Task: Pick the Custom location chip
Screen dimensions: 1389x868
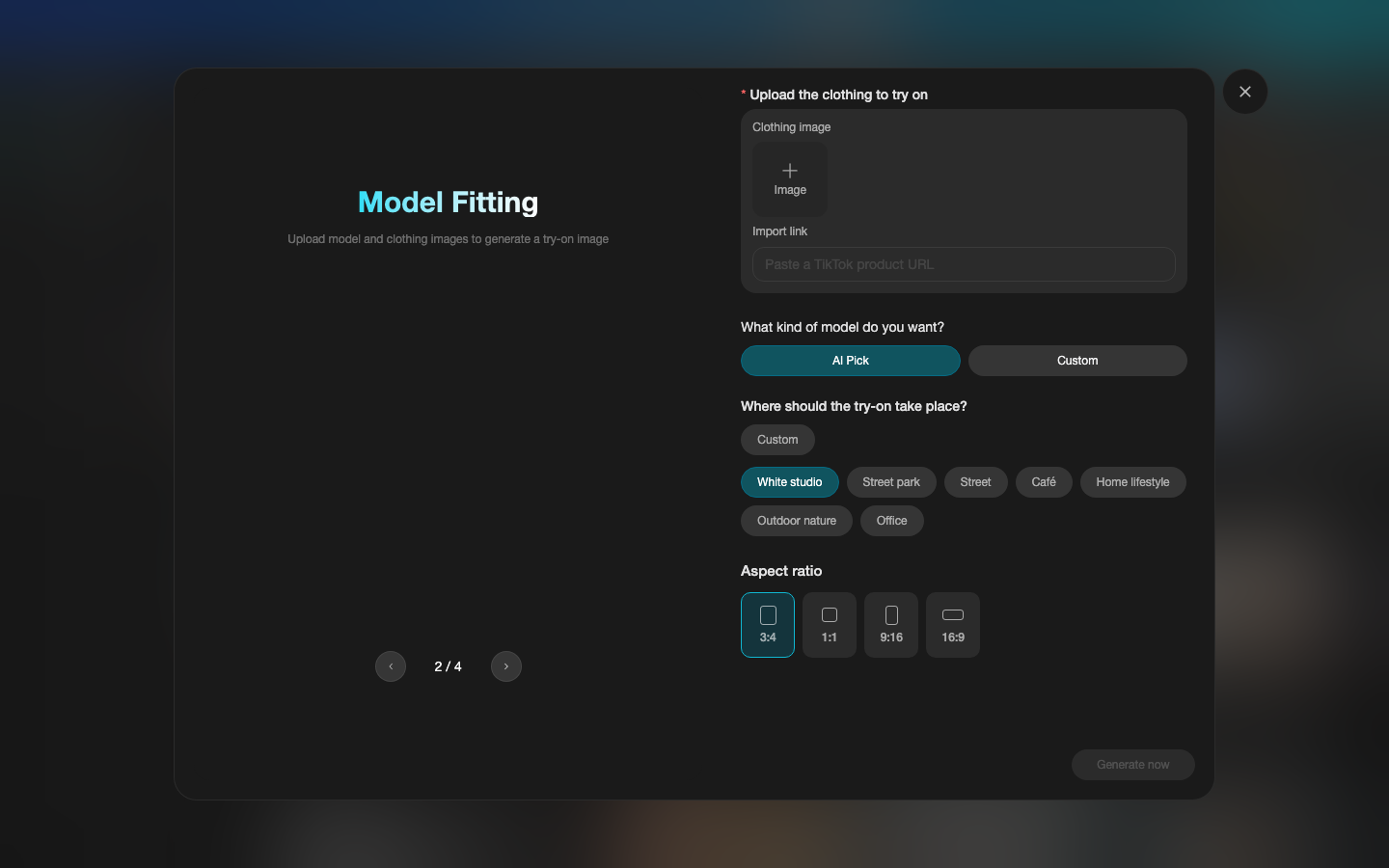Action: [x=777, y=440]
